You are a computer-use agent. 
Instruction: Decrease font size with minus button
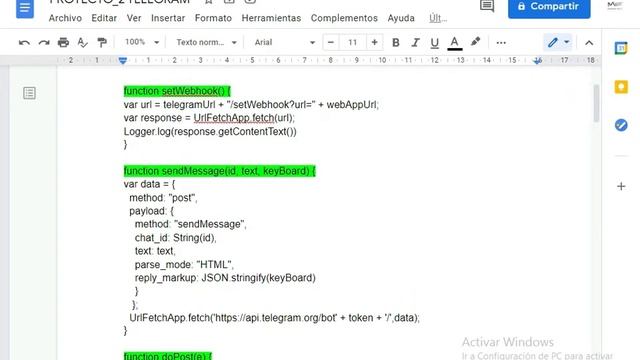pyautogui.click(x=331, y=42)
